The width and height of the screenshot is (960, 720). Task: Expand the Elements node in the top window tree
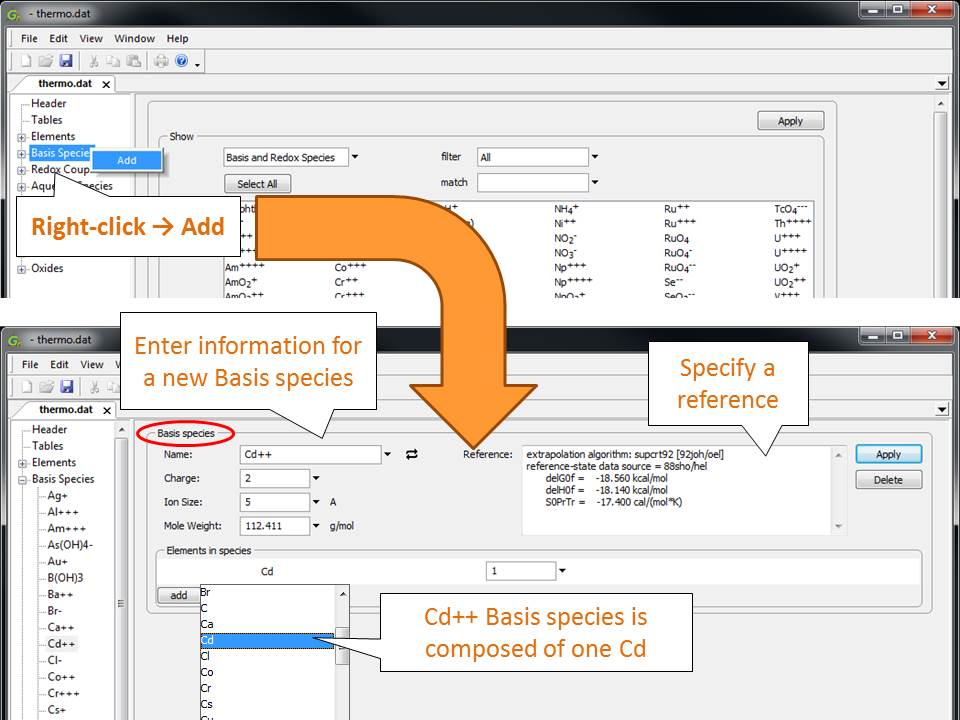pos(21,137)
